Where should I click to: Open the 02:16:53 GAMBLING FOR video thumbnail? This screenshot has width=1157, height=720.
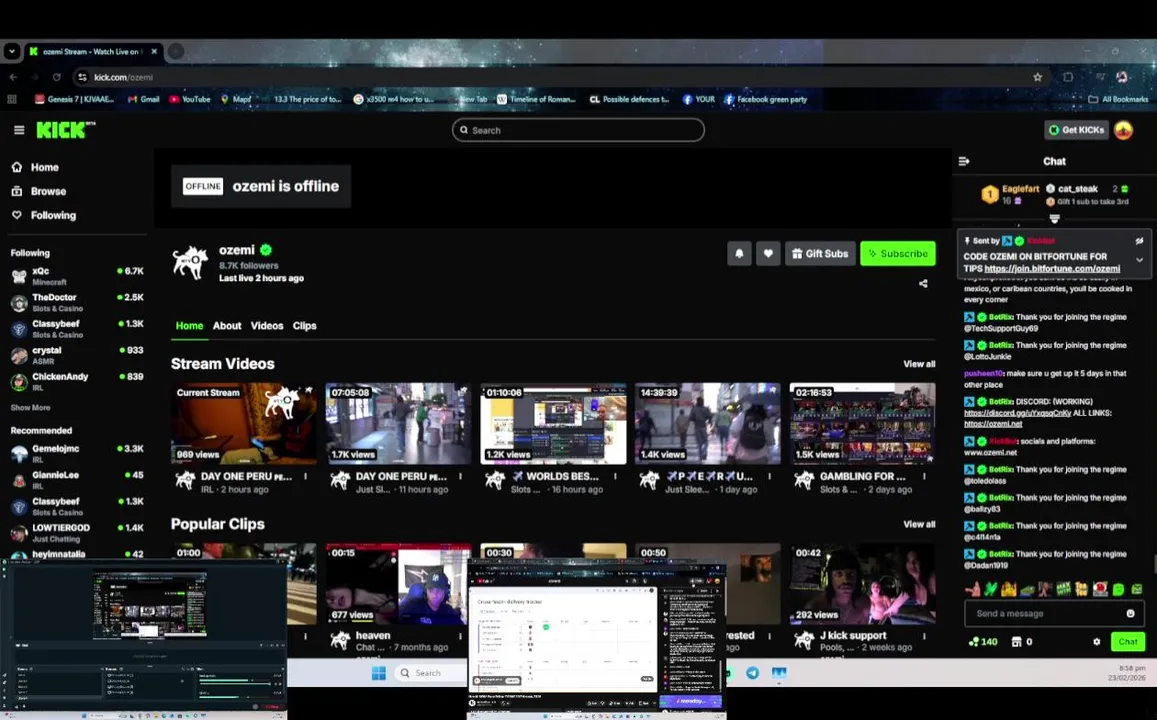pyautogui.click(x=863, y=423)
